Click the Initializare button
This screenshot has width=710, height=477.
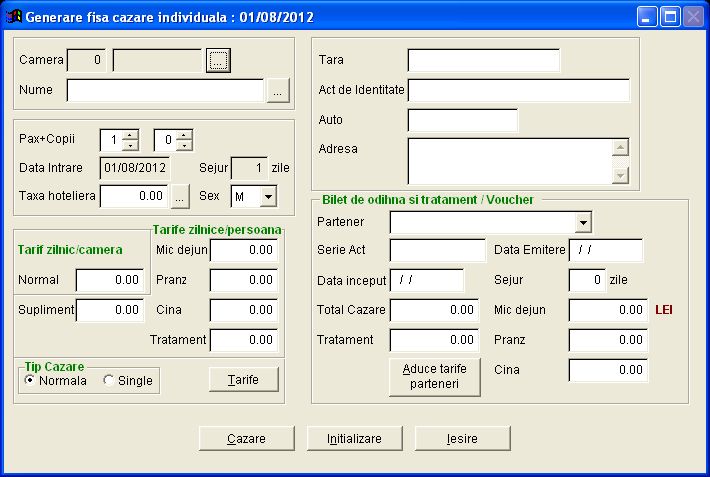tap(355, 438)
